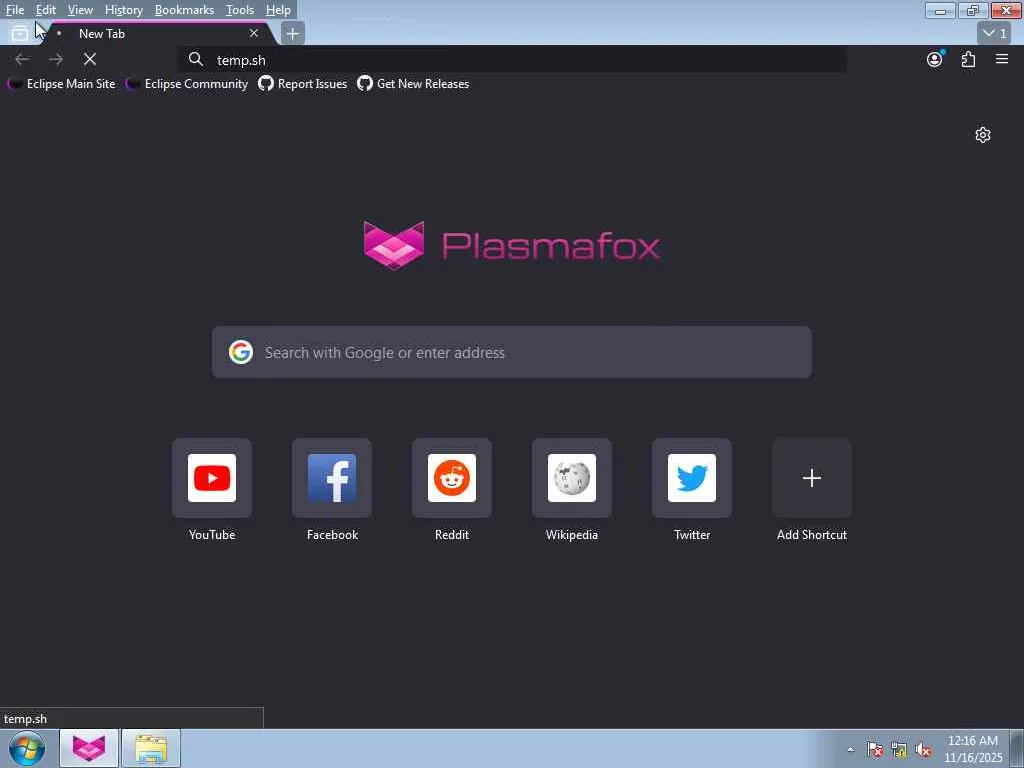1024x768 pixels.
Task: Click the Action Center flag tray icon
Action: click(874, 749)
